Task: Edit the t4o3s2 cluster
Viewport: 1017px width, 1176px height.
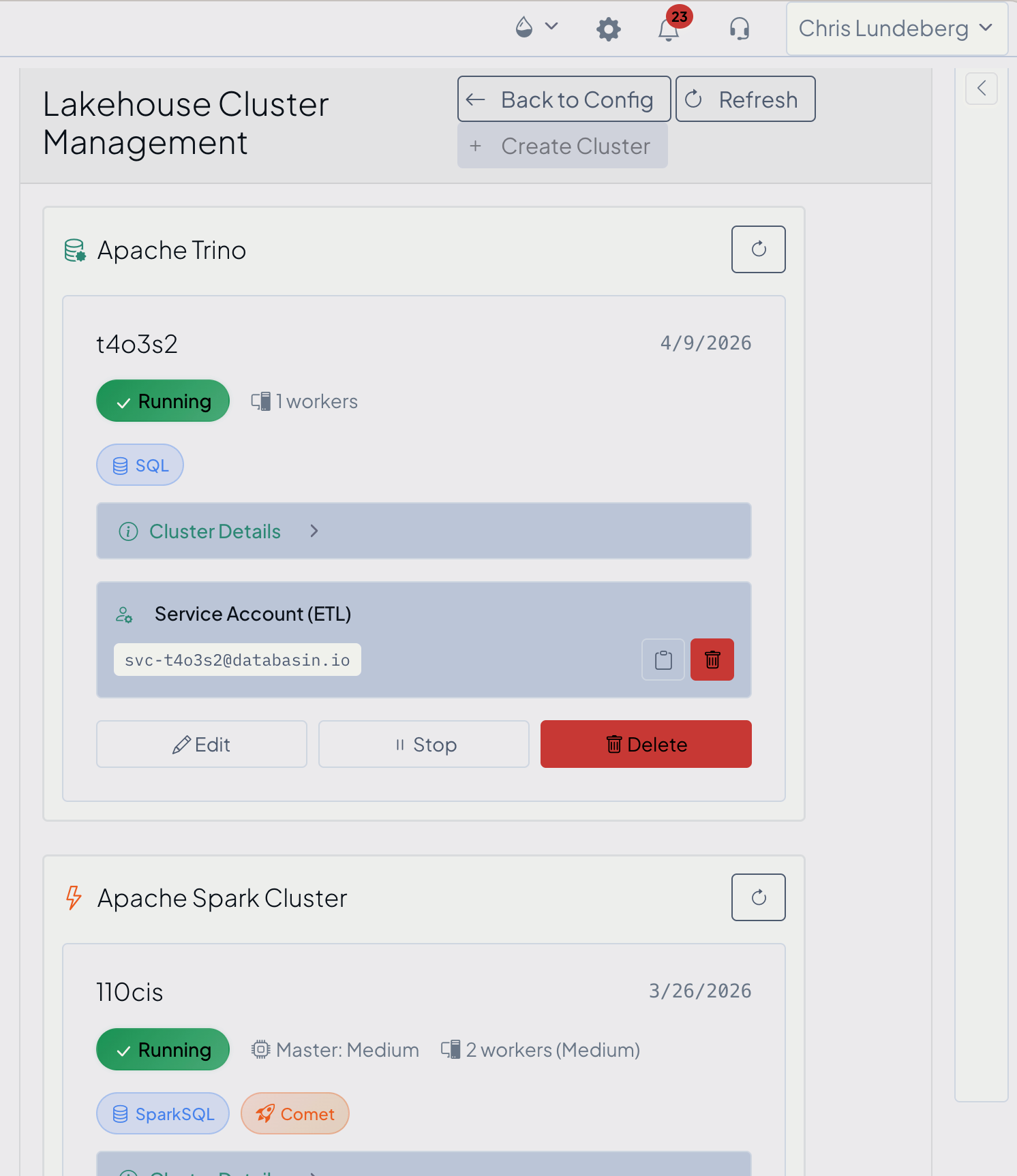Action: pyautogui.click(x=202, y=745)
